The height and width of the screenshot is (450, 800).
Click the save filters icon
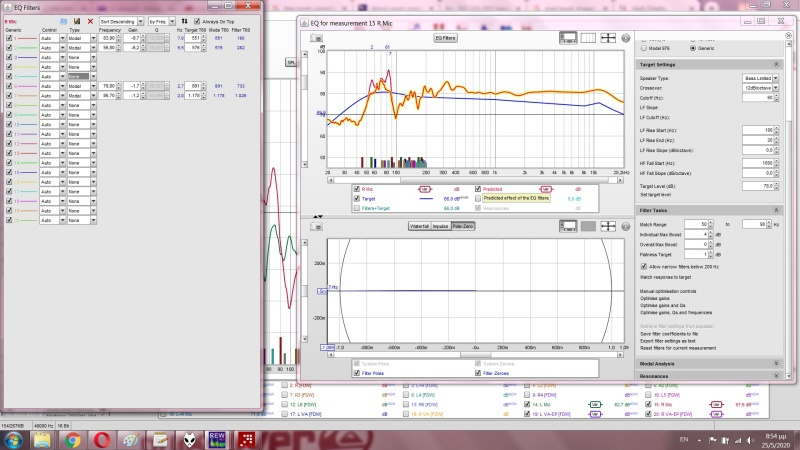click(x=77, y=20)
